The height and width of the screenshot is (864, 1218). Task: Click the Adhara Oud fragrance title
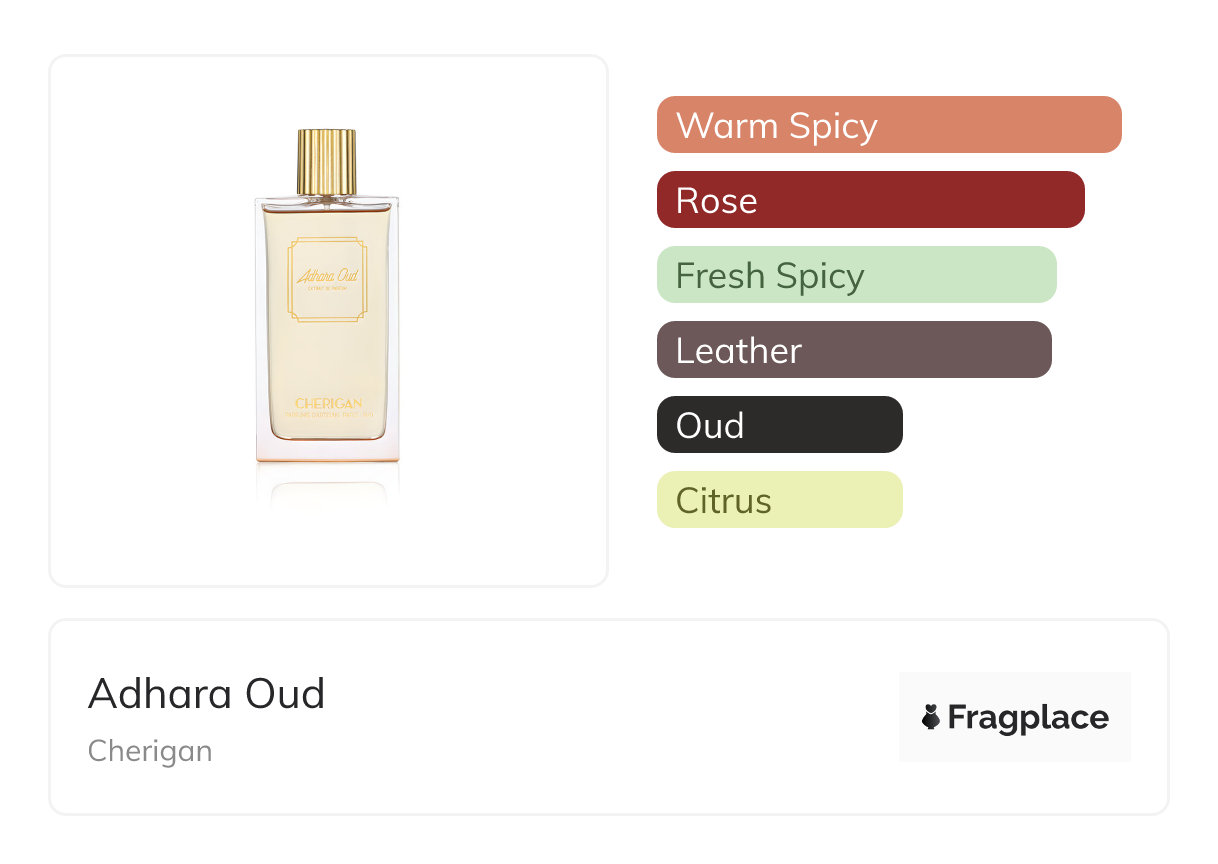[207, 693]
